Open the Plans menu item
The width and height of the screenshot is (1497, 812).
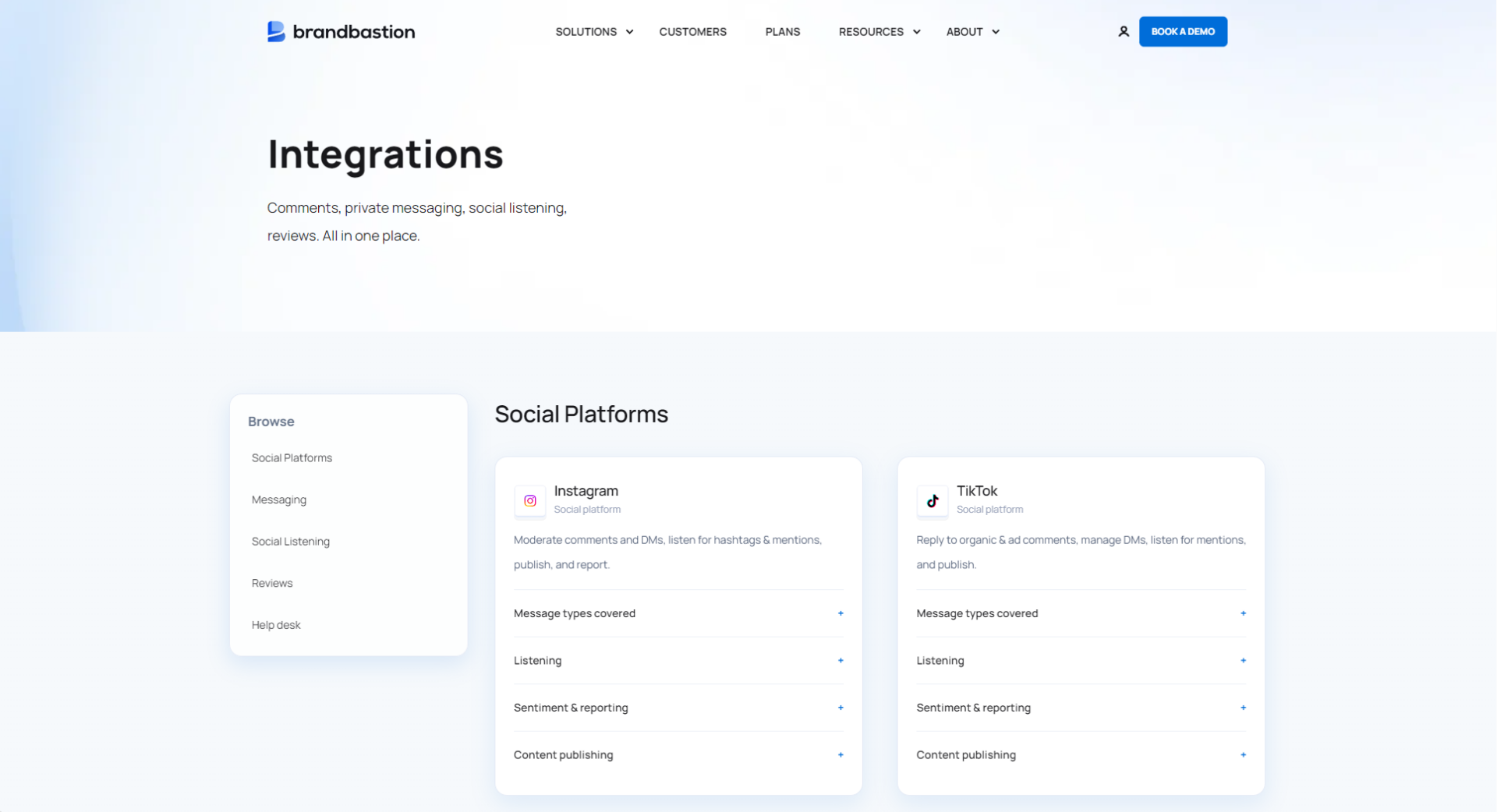point(782,32)
